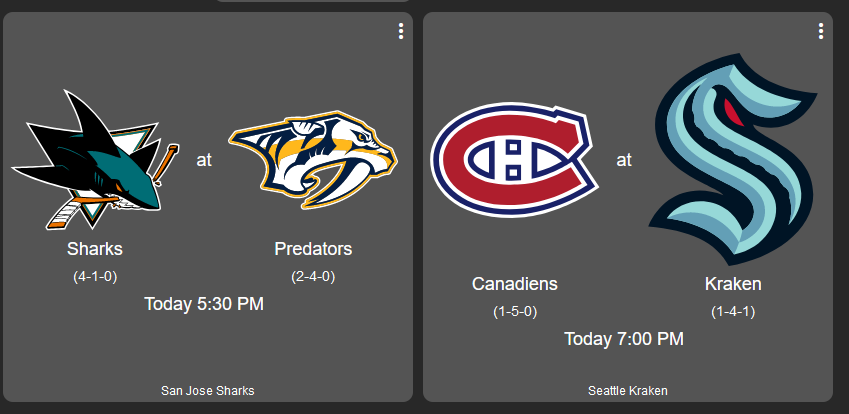849x414 pixels.
Task: Select the Predators team name
Action: click(x=313, y=249)
